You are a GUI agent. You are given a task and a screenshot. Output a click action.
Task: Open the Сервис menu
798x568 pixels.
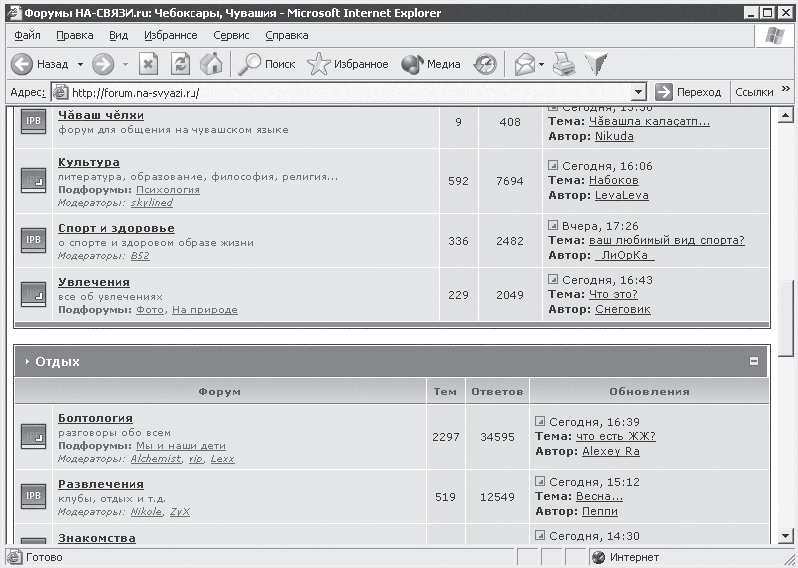click(231, 35)
